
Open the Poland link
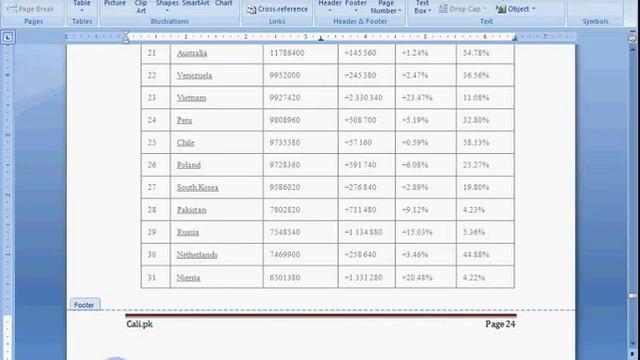tap(189, 165)
